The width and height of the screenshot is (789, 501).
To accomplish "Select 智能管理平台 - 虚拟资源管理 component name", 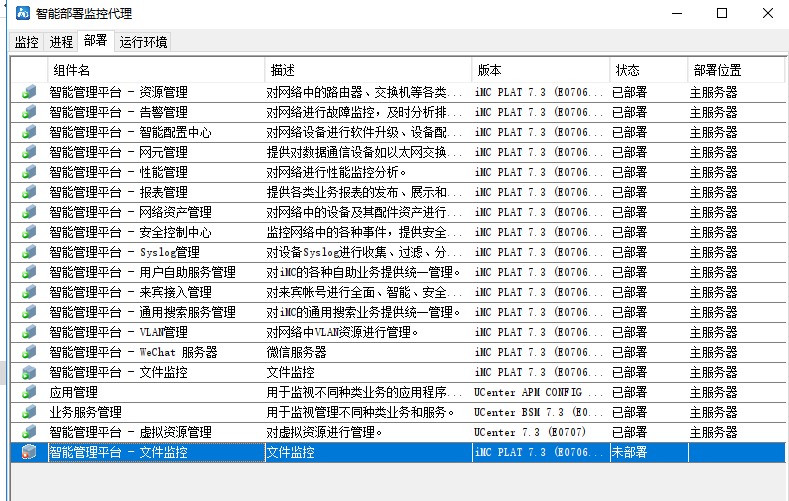I will click(x=130, y=432).
